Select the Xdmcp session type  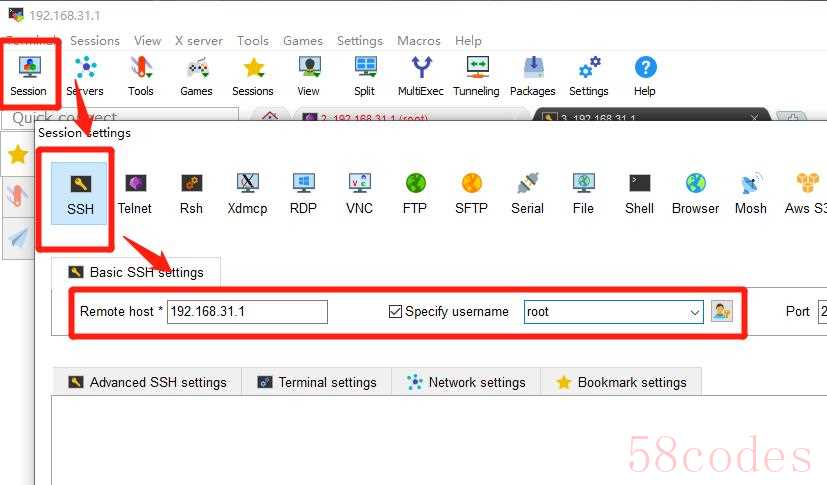click(x=247, y=193)
